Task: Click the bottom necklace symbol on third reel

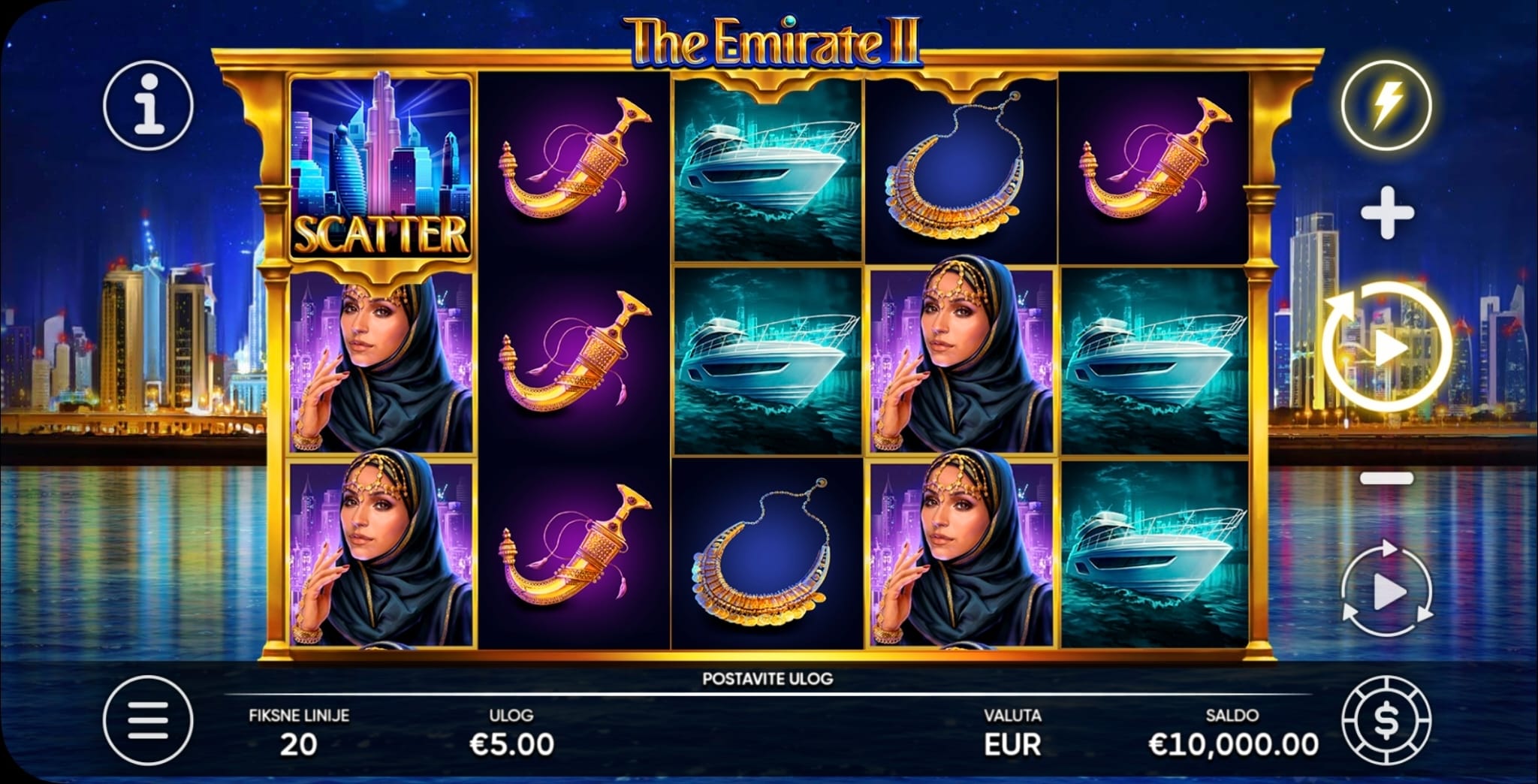Action: pos(767,555)
